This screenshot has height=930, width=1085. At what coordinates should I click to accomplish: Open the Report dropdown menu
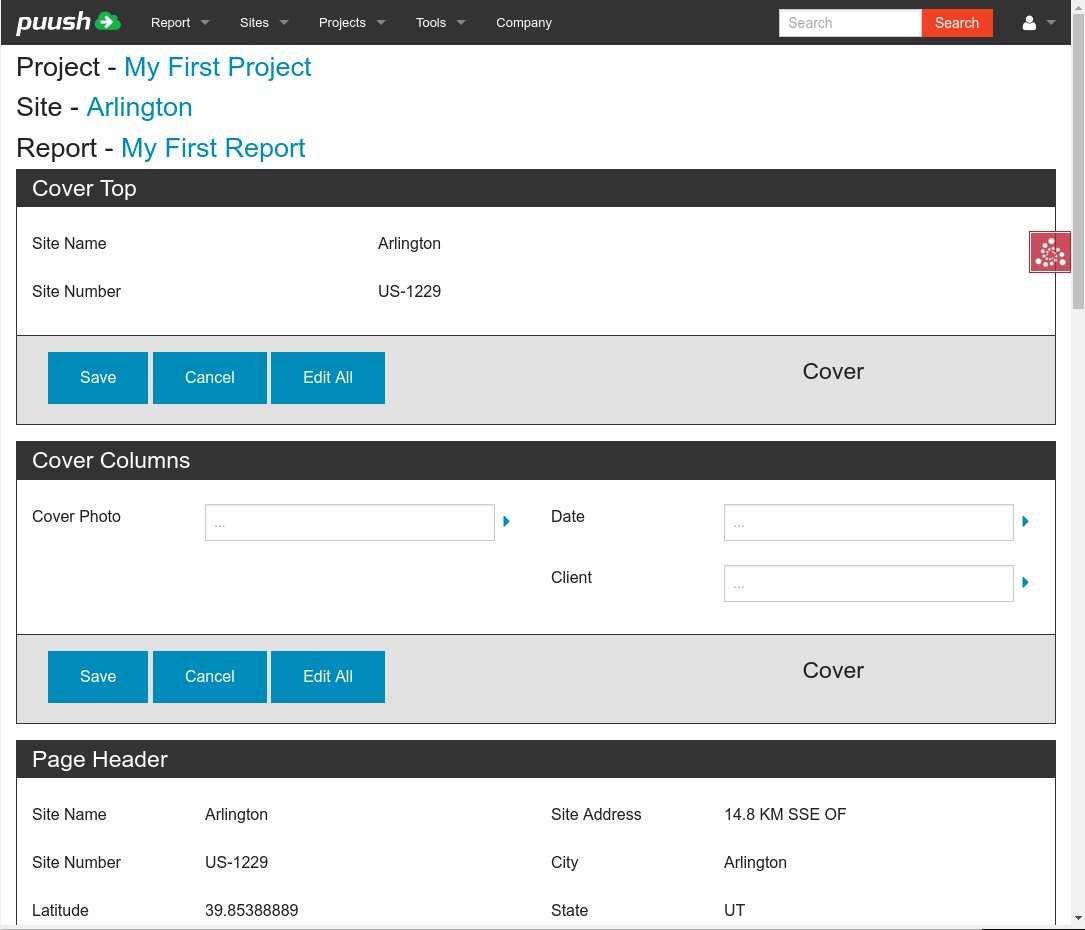180,23
